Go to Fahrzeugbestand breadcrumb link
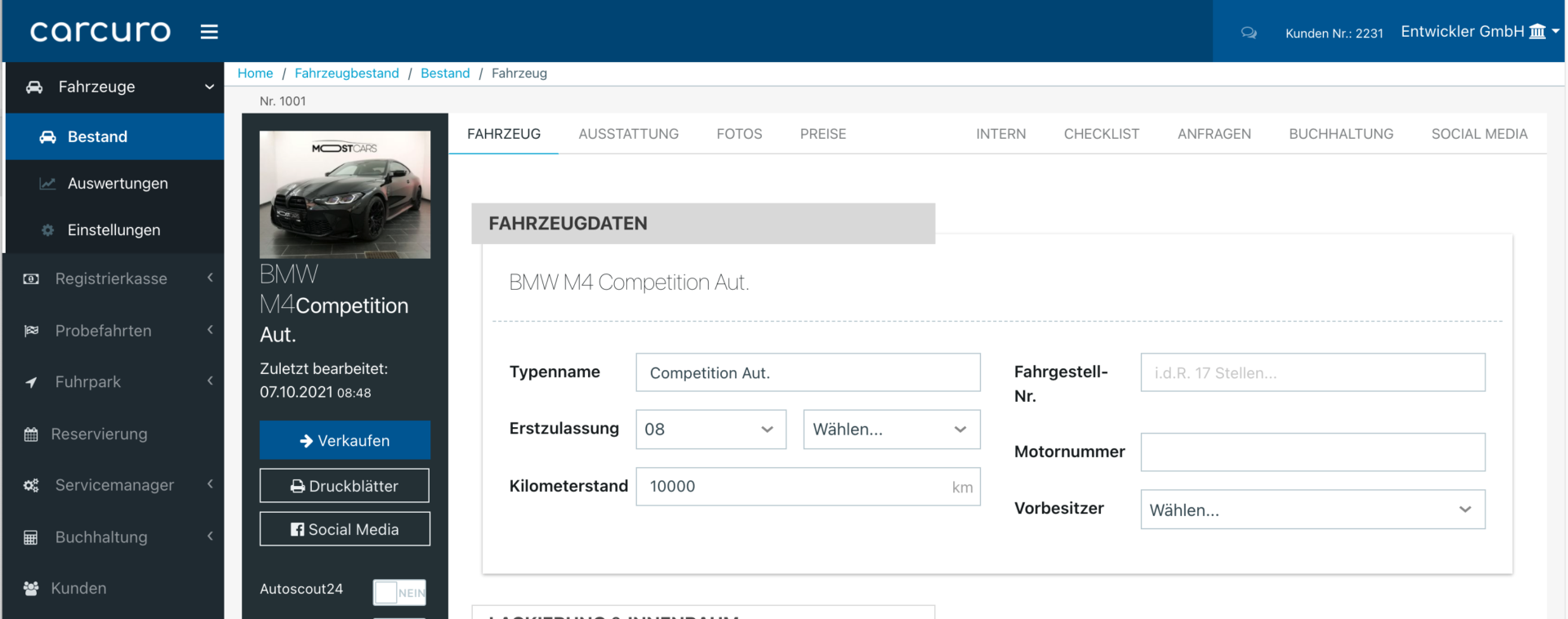Viewport: 1568px width, 619px height. coord(346,73)
